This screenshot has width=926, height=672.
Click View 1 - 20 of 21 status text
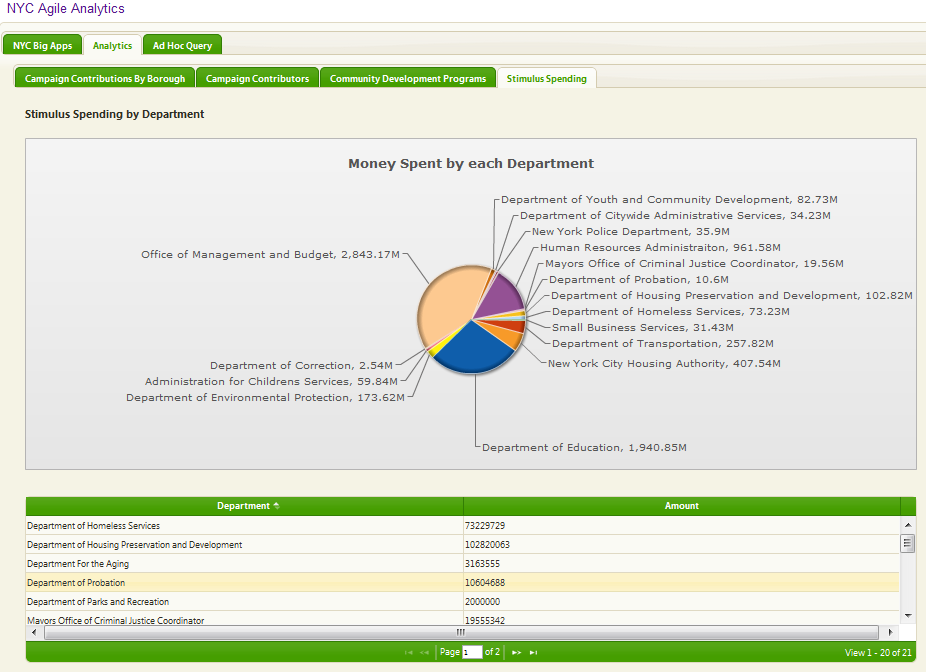[x=878, y=653]
